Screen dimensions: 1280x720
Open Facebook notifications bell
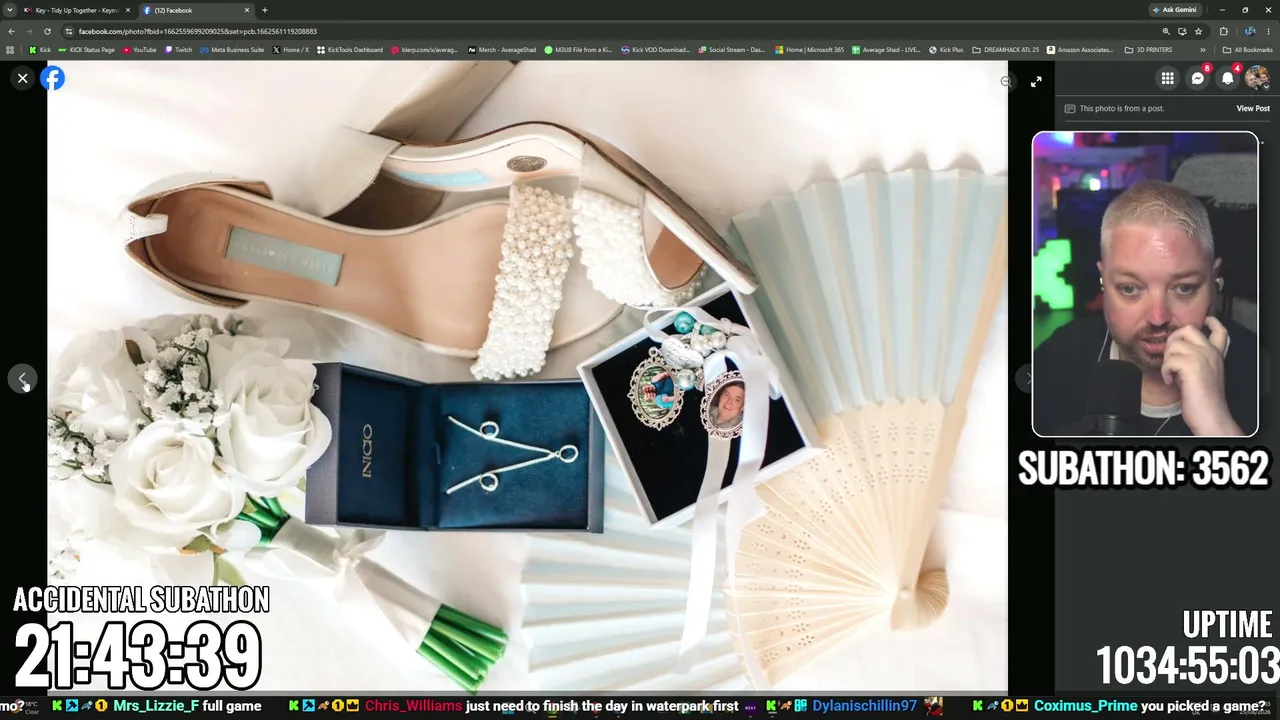pyautogui.click(x=1228, y=78)
